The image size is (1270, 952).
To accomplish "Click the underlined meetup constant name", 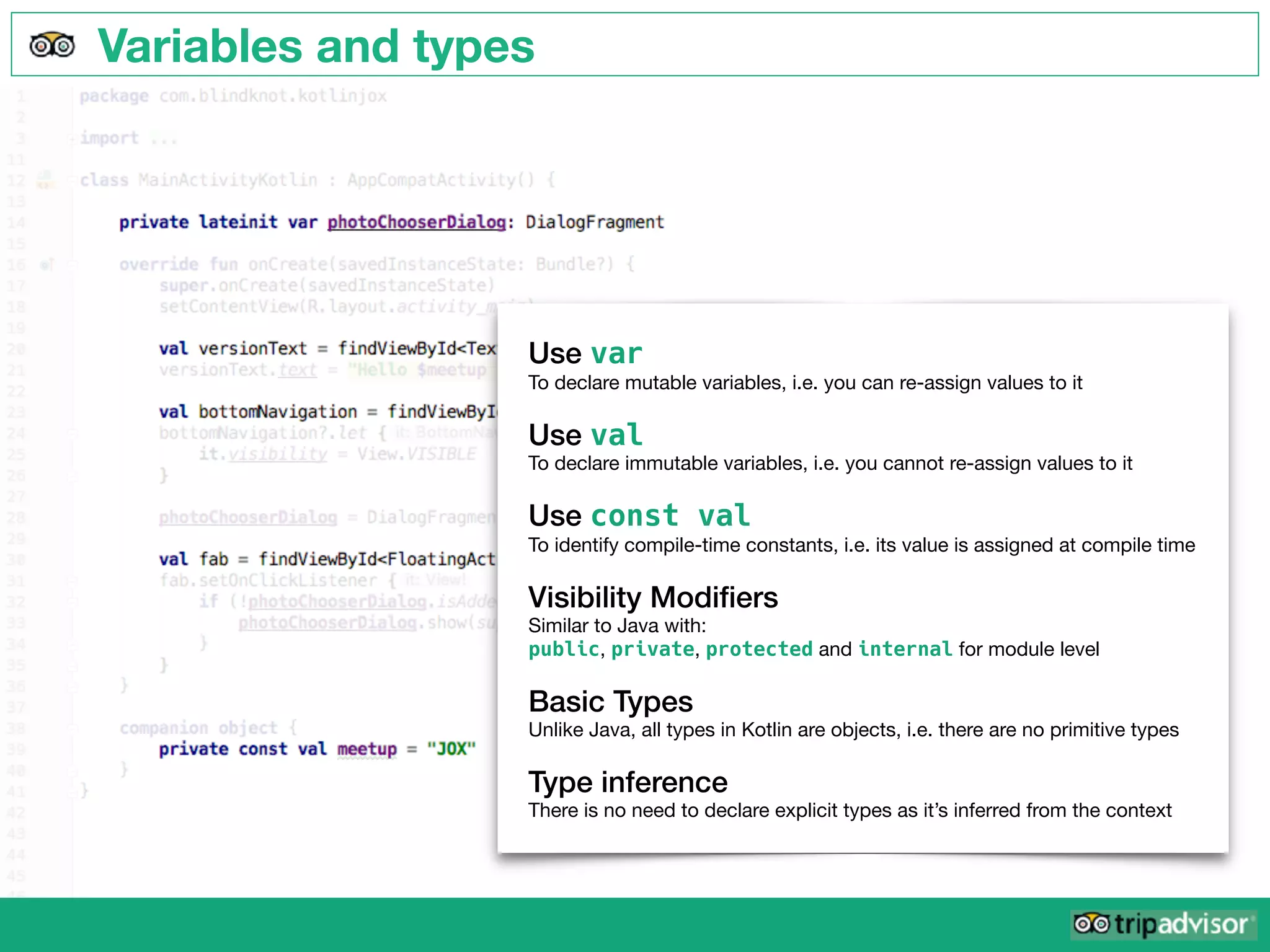I will 366,749.
